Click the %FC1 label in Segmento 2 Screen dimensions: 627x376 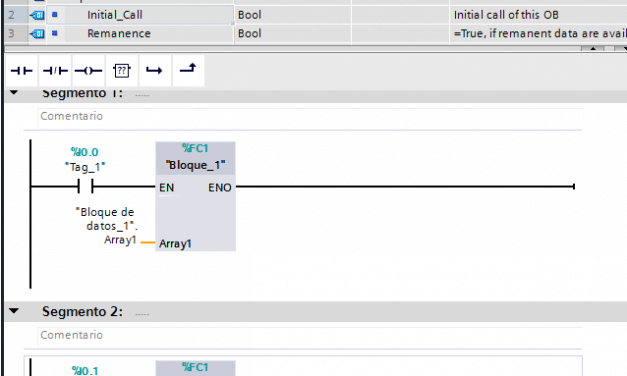[x=195, y=367]
